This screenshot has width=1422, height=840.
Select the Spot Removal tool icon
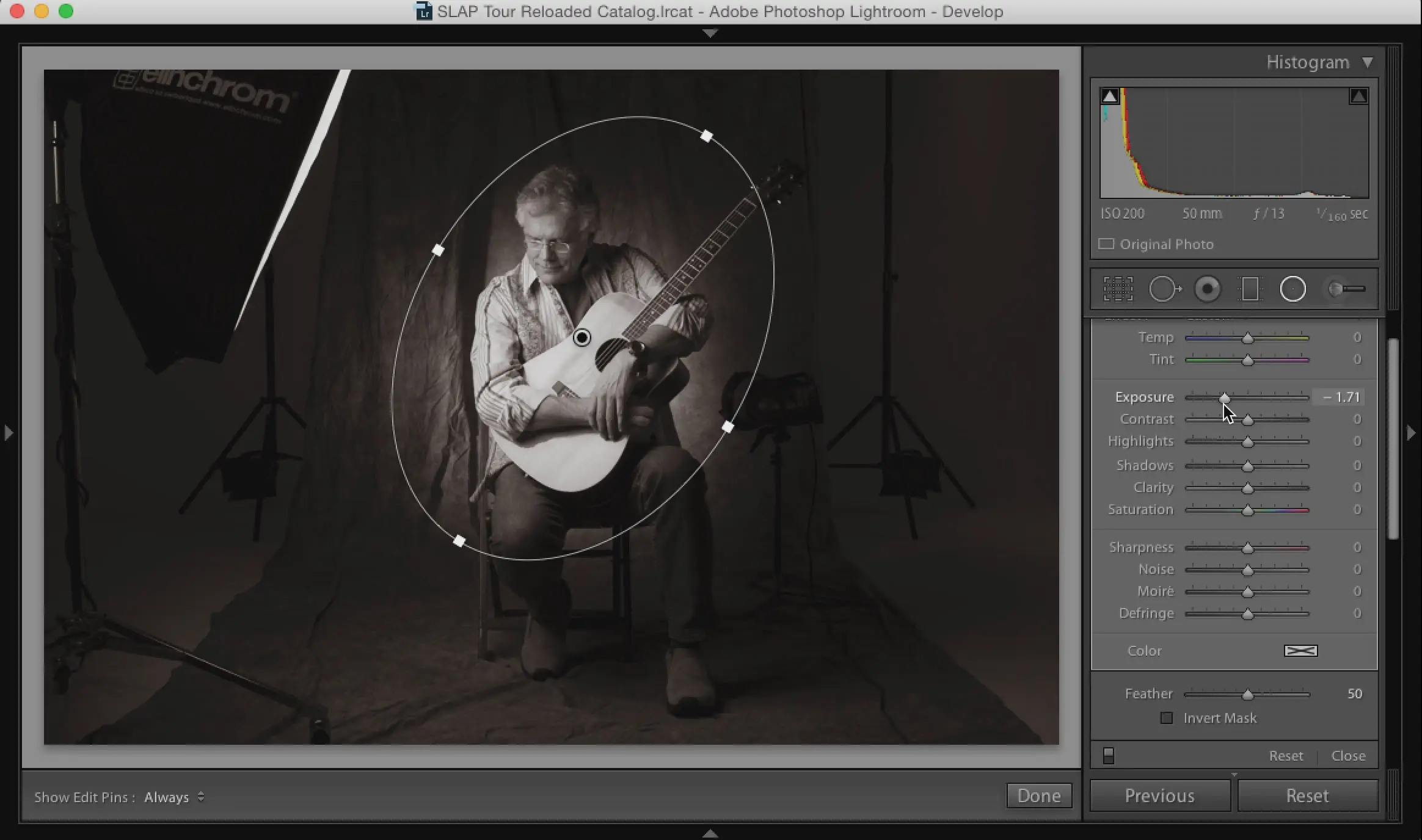tap(1165, 289)
